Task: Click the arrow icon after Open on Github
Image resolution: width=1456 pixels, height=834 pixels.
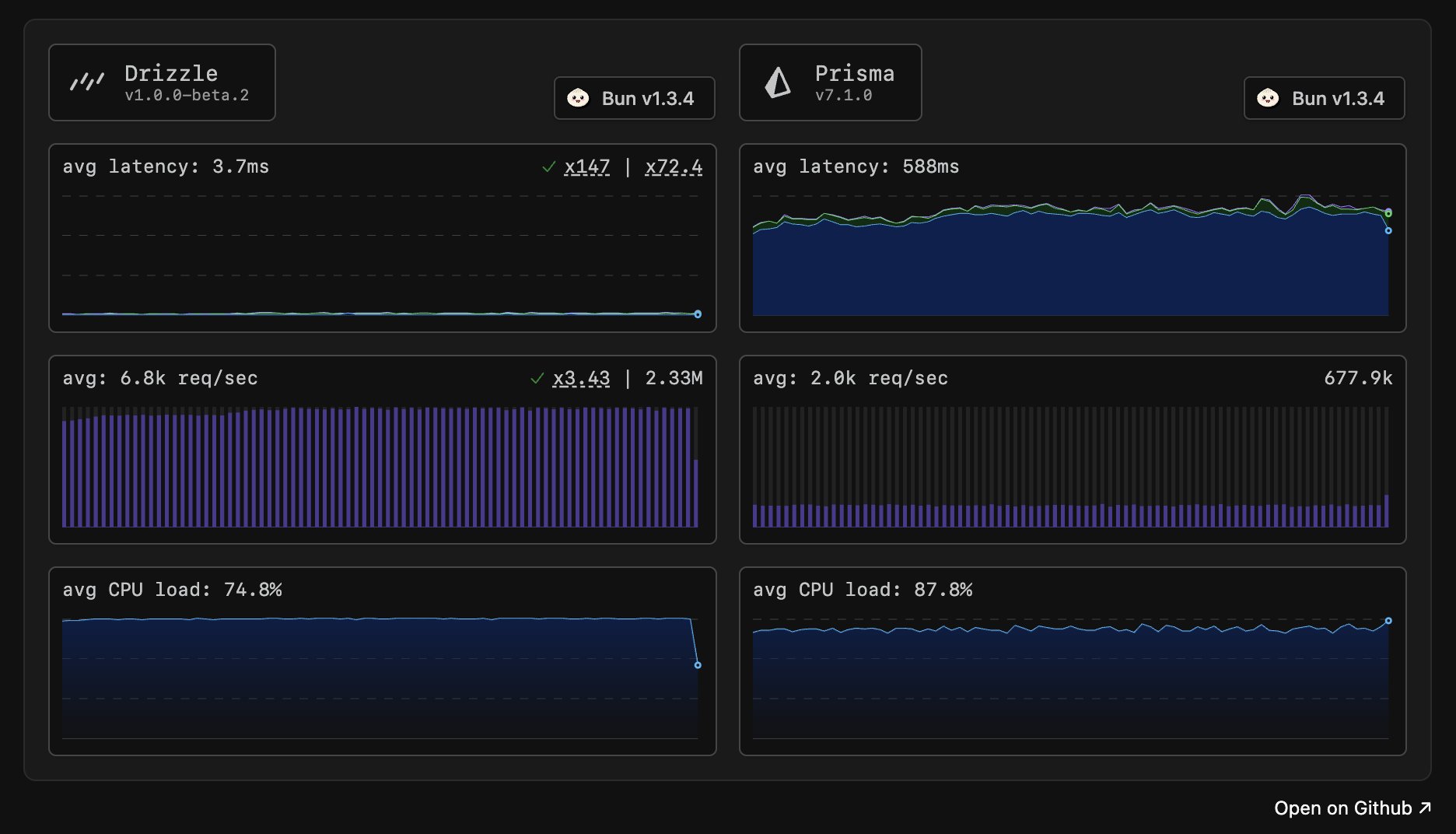Action: pos(1425,808)
